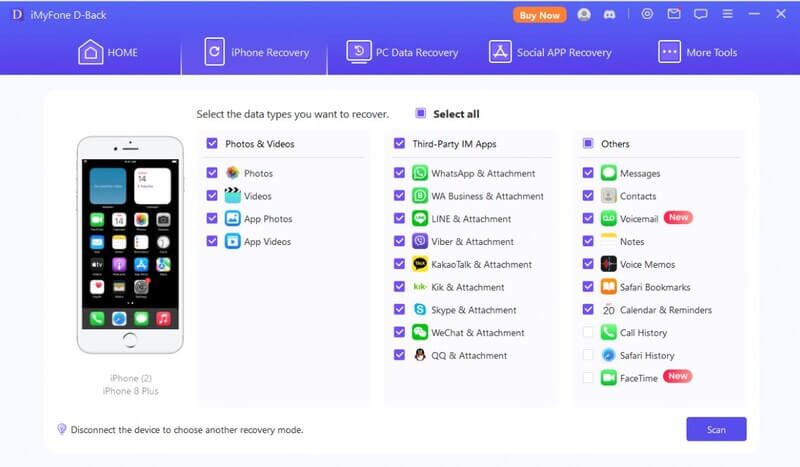Click the WhatsApp icon
The image size is (800, 467).
[x=420, y=173]
